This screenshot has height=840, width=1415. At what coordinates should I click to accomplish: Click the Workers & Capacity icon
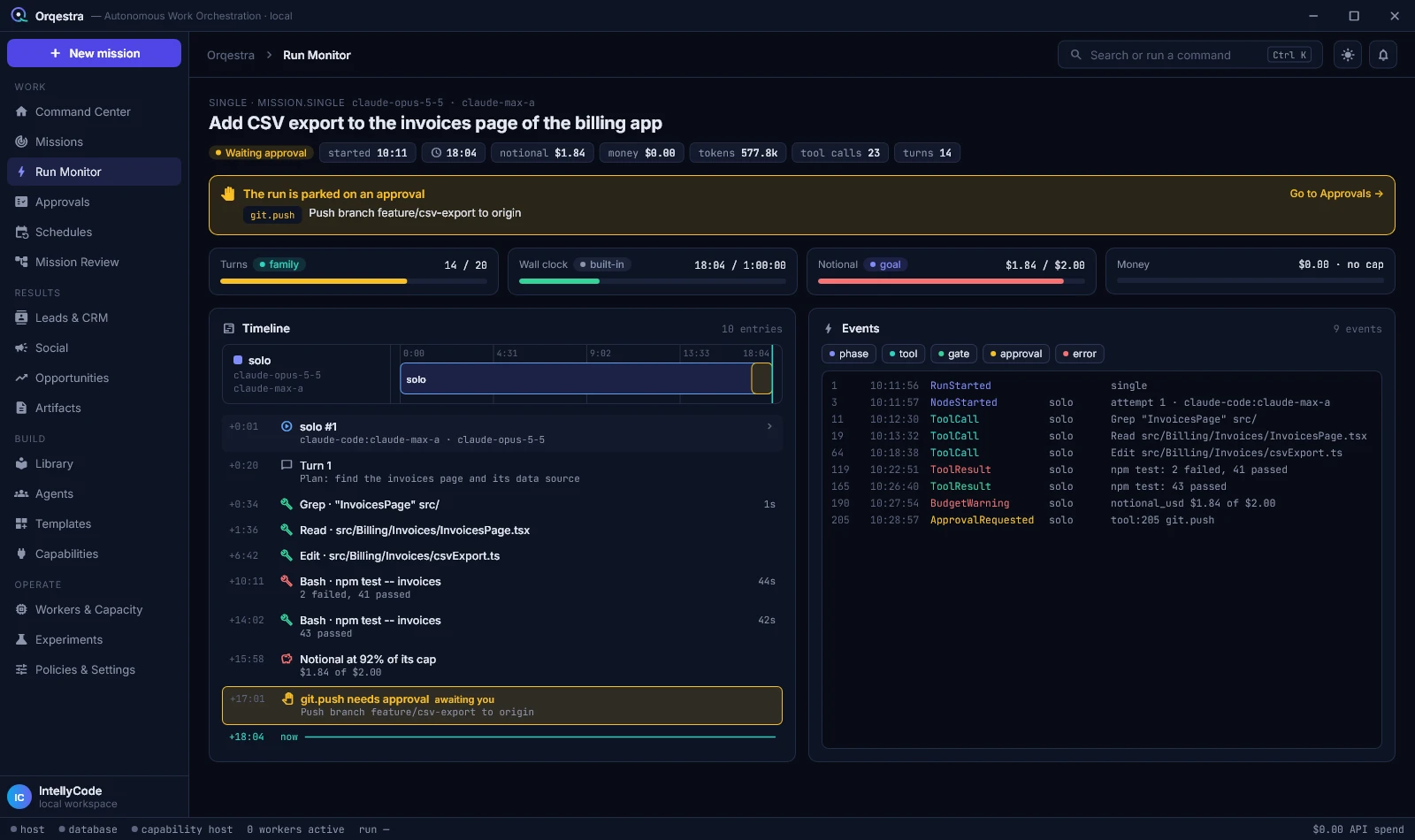coord(22,609)
